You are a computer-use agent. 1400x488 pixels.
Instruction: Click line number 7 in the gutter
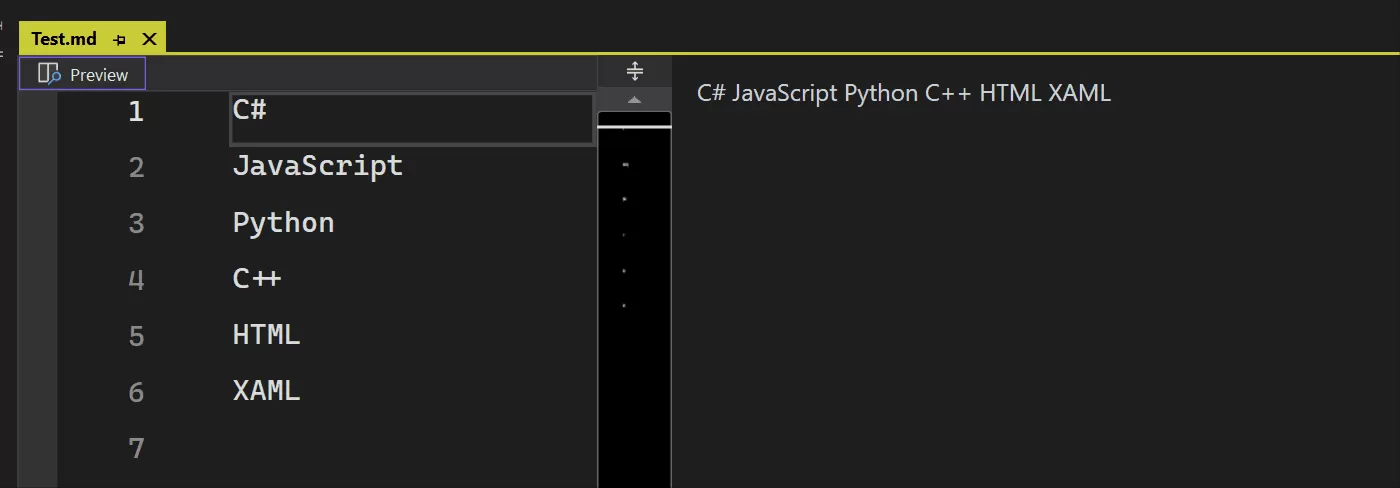tap(136, 448)
